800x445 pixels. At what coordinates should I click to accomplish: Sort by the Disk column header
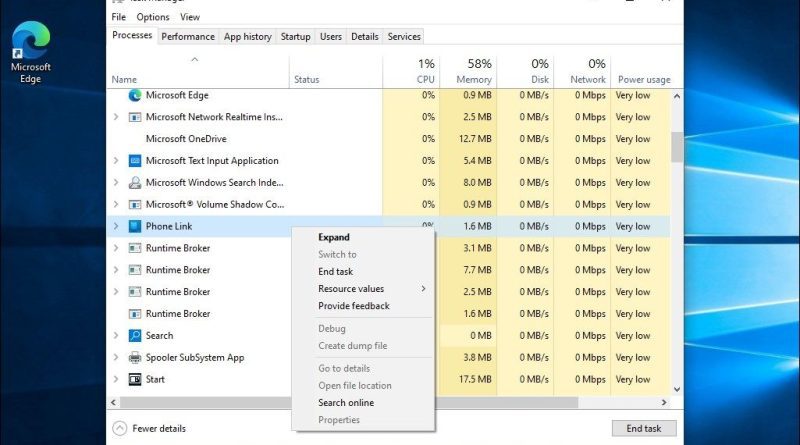pos(525,71)
